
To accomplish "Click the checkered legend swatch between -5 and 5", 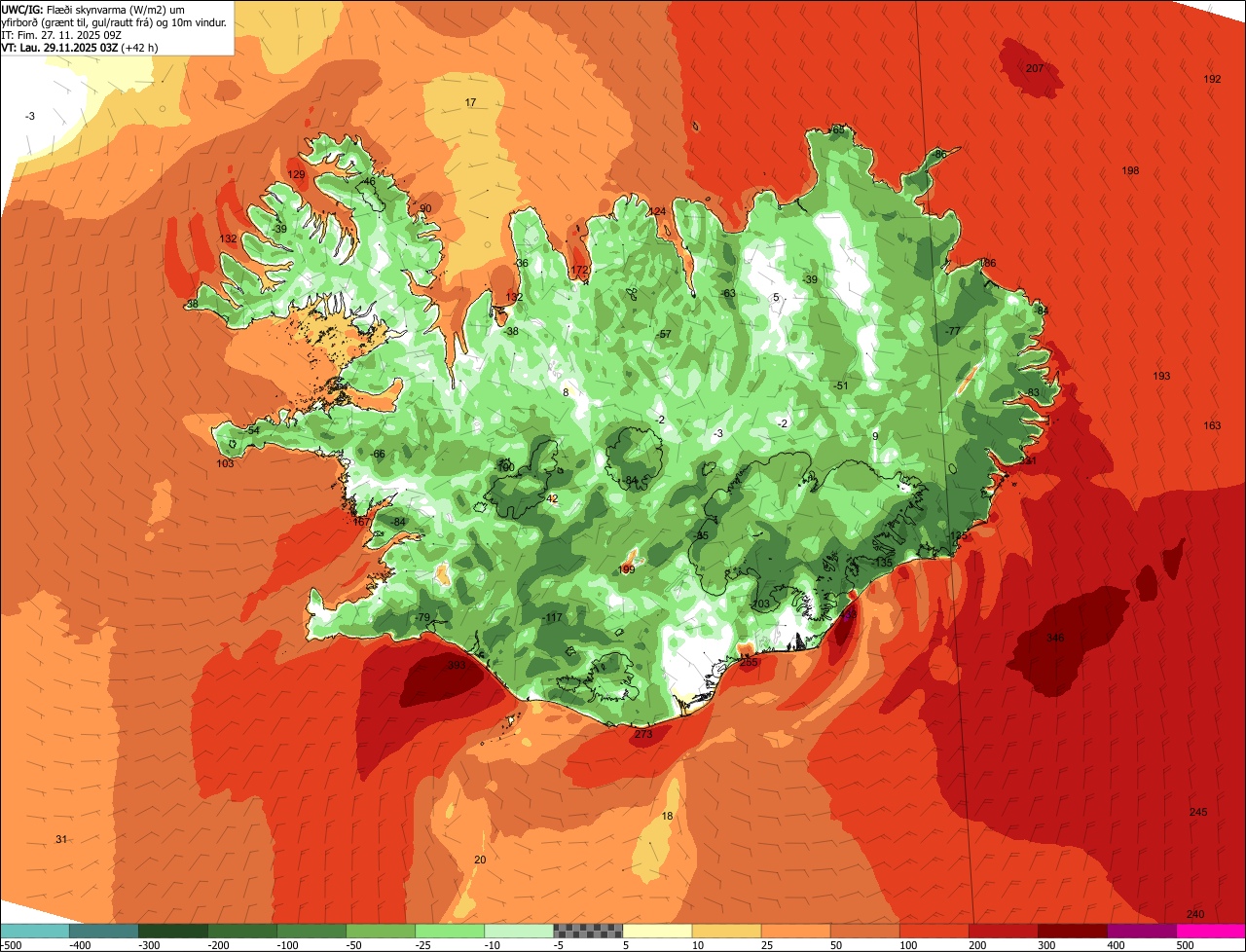I will 588,931.
